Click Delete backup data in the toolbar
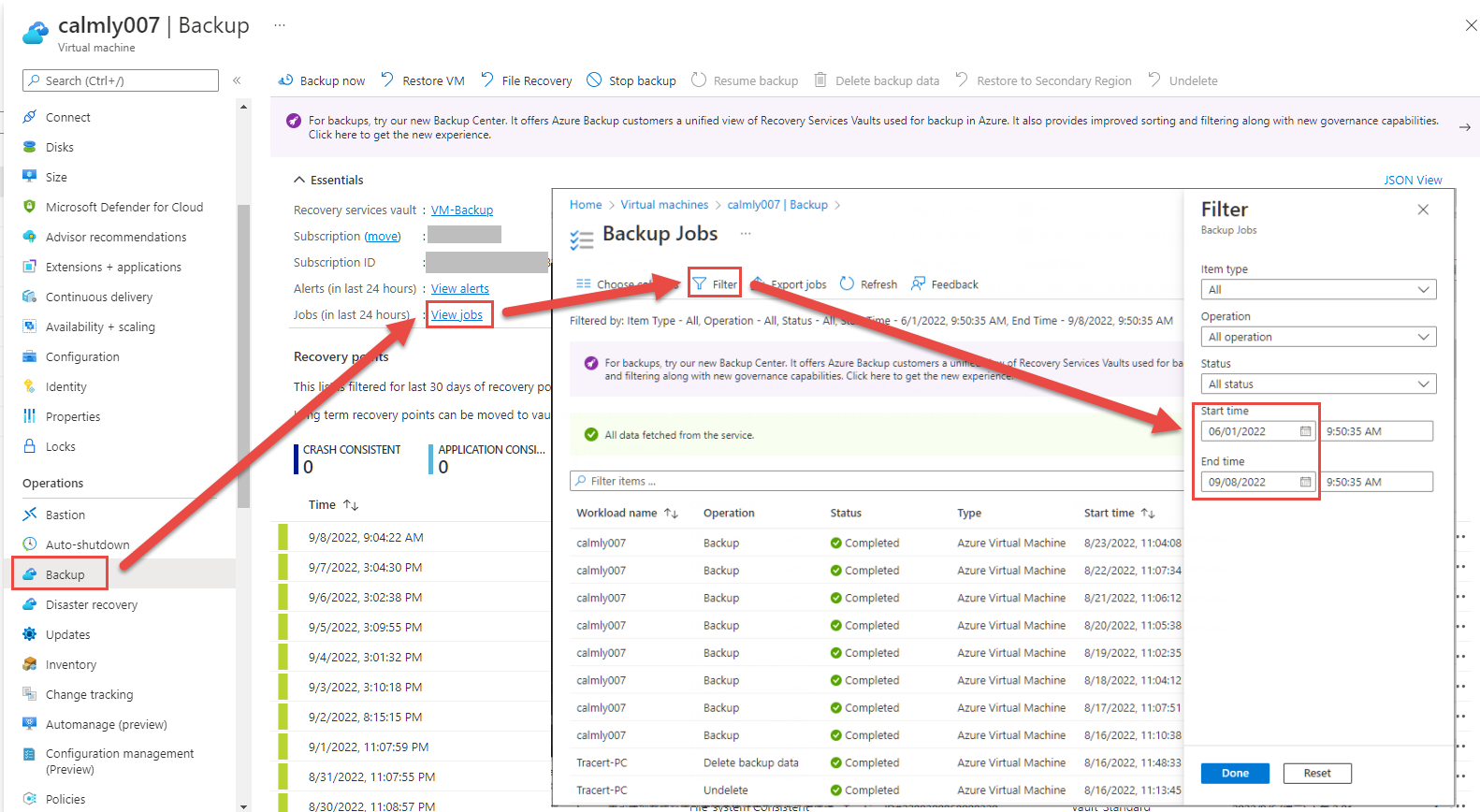The width and height of the screenshot is (1480, 812). pyautogui.click(x=877, y=80)
